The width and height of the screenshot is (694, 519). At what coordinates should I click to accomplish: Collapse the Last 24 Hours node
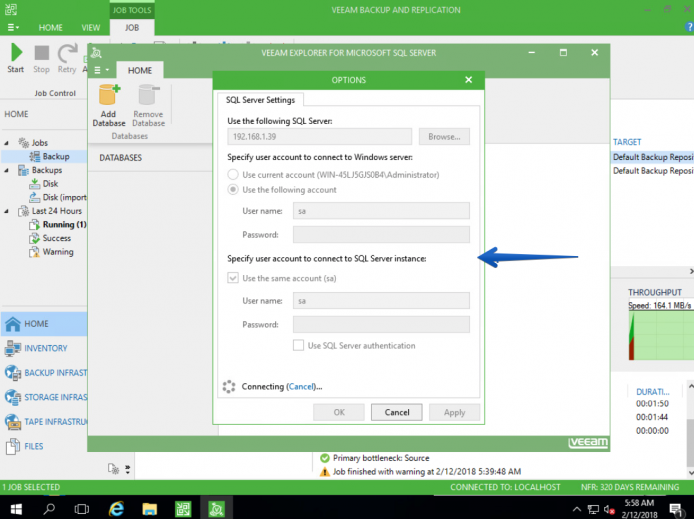(6, 211)
